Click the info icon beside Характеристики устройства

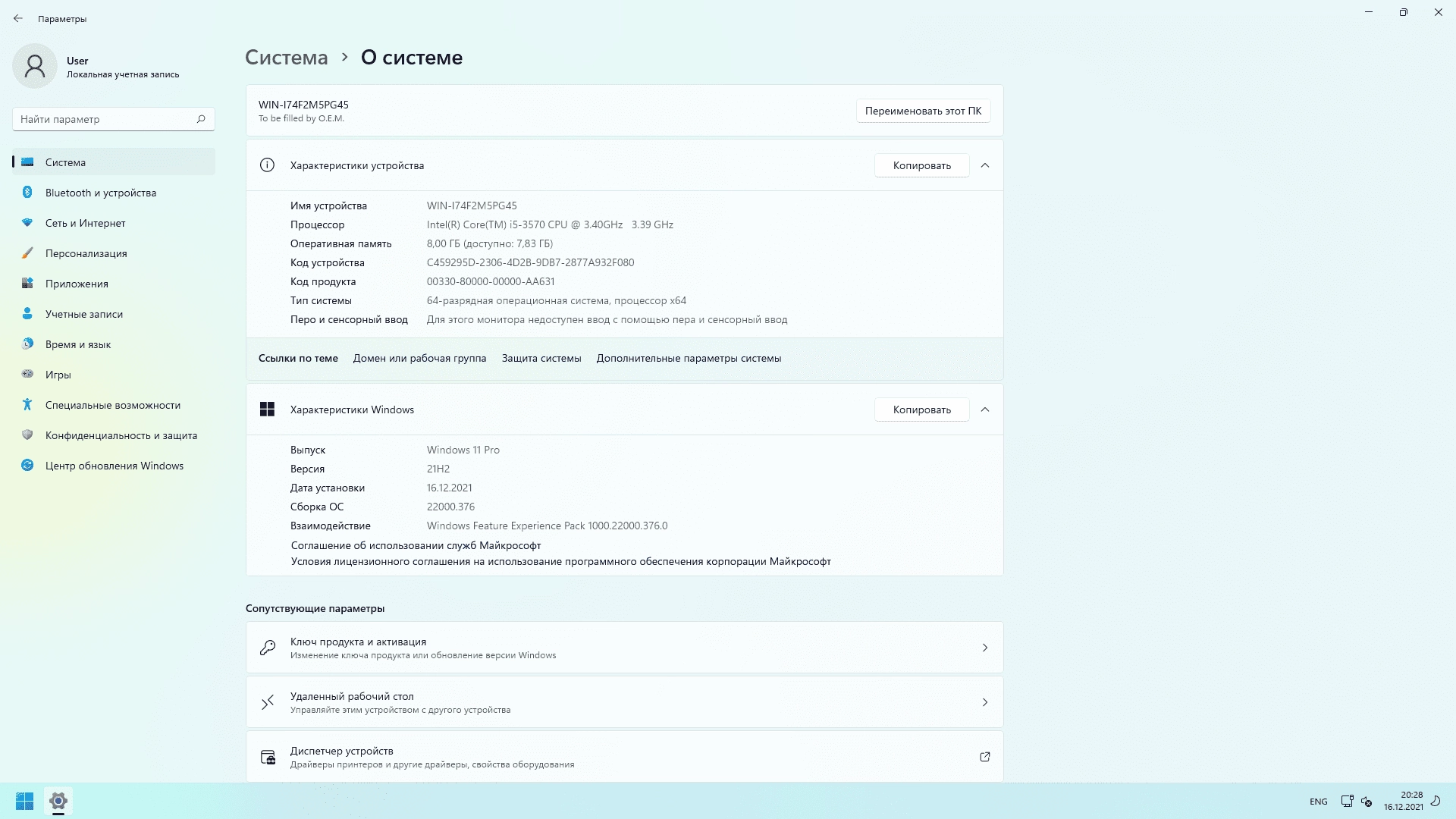[267, 165]
